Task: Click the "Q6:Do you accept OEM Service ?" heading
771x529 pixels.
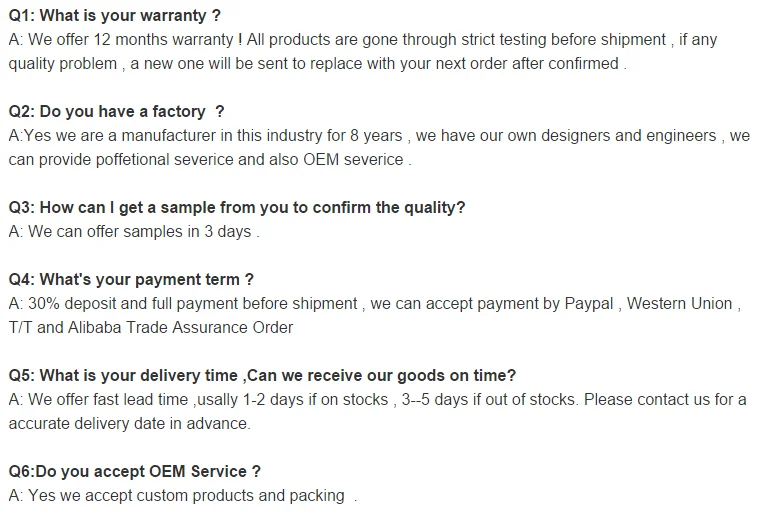Action: click(135, 472)
